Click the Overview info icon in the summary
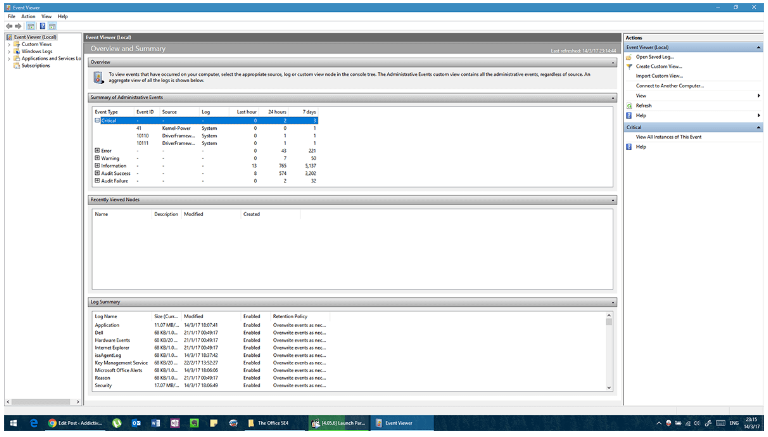768x437 pixels. 98,77
